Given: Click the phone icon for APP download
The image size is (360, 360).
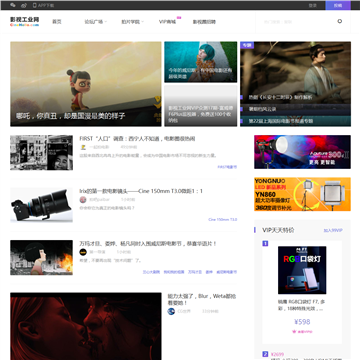Looking at the screenshot, I should pyautogui.click(x=35, y=5).
